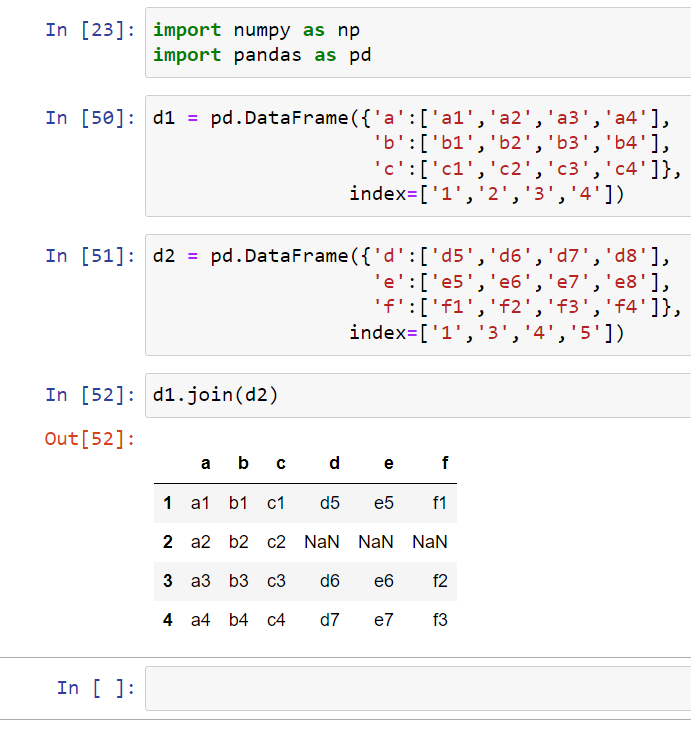Click column header 'e' in output table
The width and height of the screenshot is (691, 729).
point(389,464)
